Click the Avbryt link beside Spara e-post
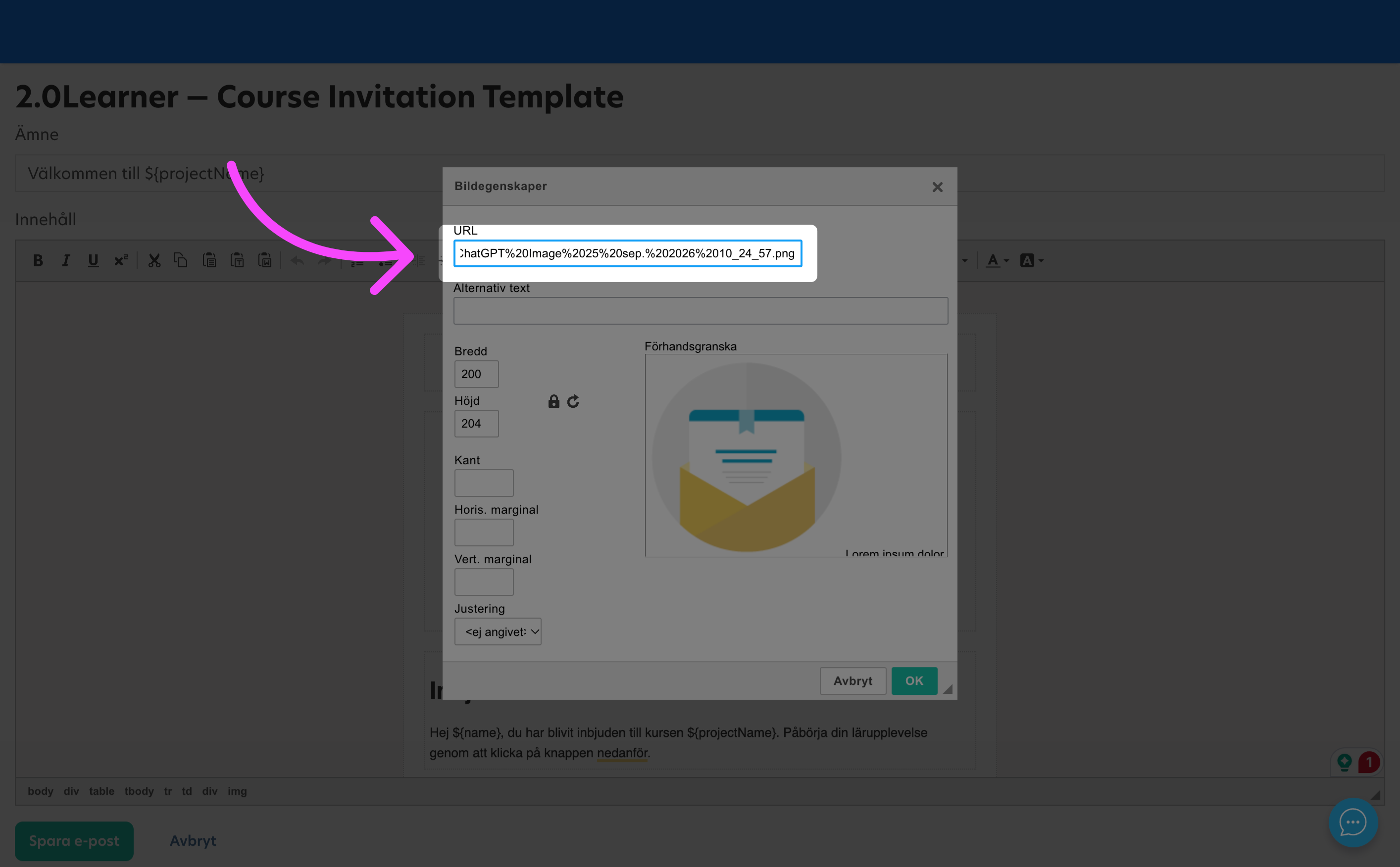The image size is (1400, 867). tap(193, 841)
